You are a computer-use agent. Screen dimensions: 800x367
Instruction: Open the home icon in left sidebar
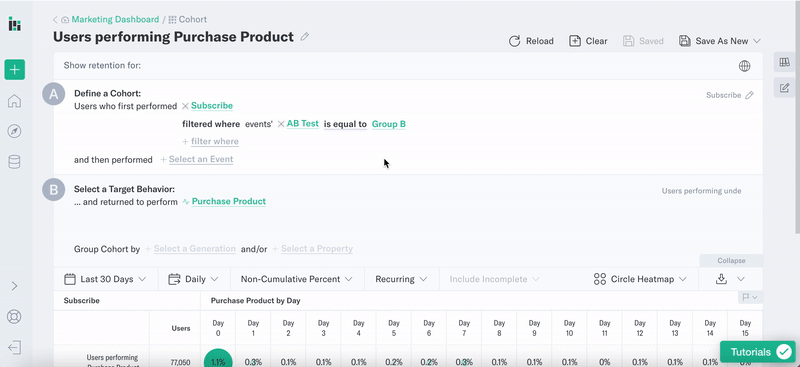coord(14,101)
